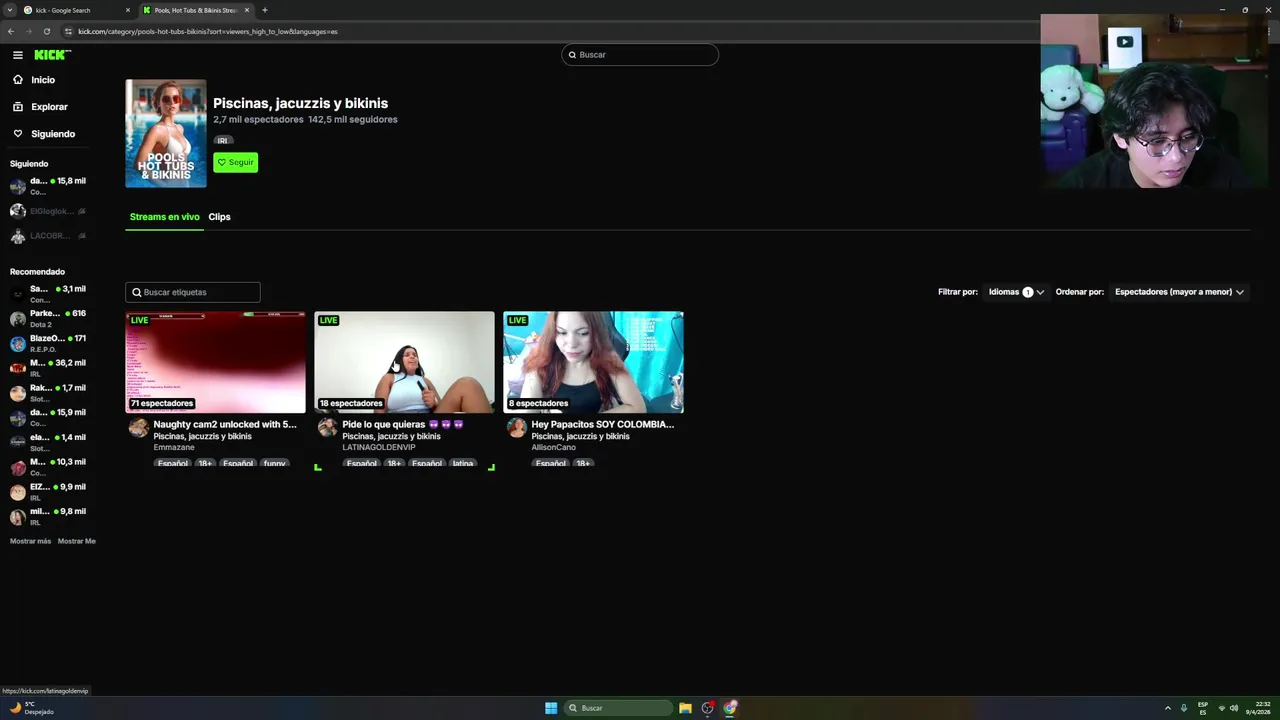Open the LATINAGOLDENVIP channel name link

pos(378,447)
